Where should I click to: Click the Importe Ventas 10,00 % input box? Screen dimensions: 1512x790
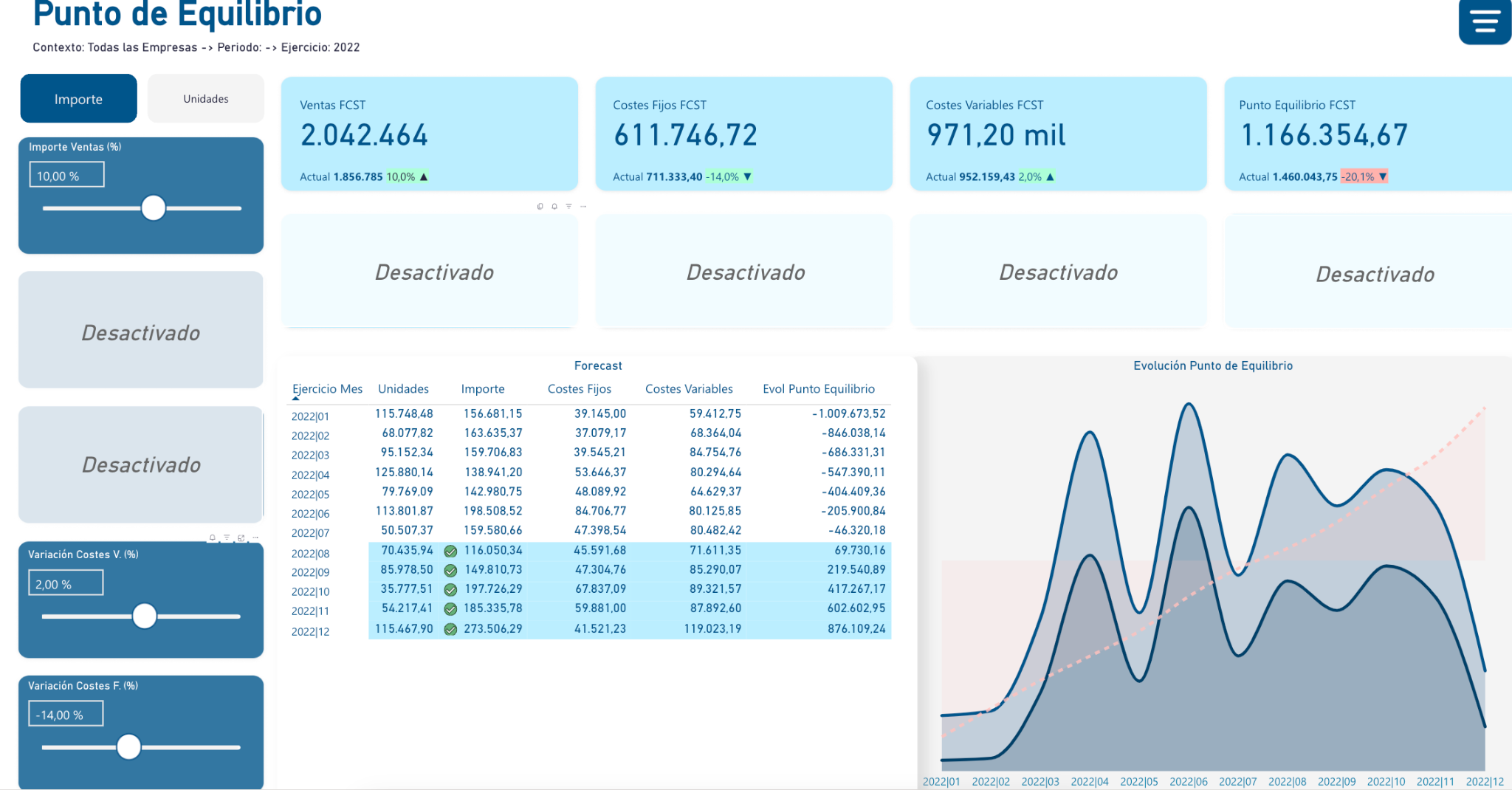pos(66,176)
